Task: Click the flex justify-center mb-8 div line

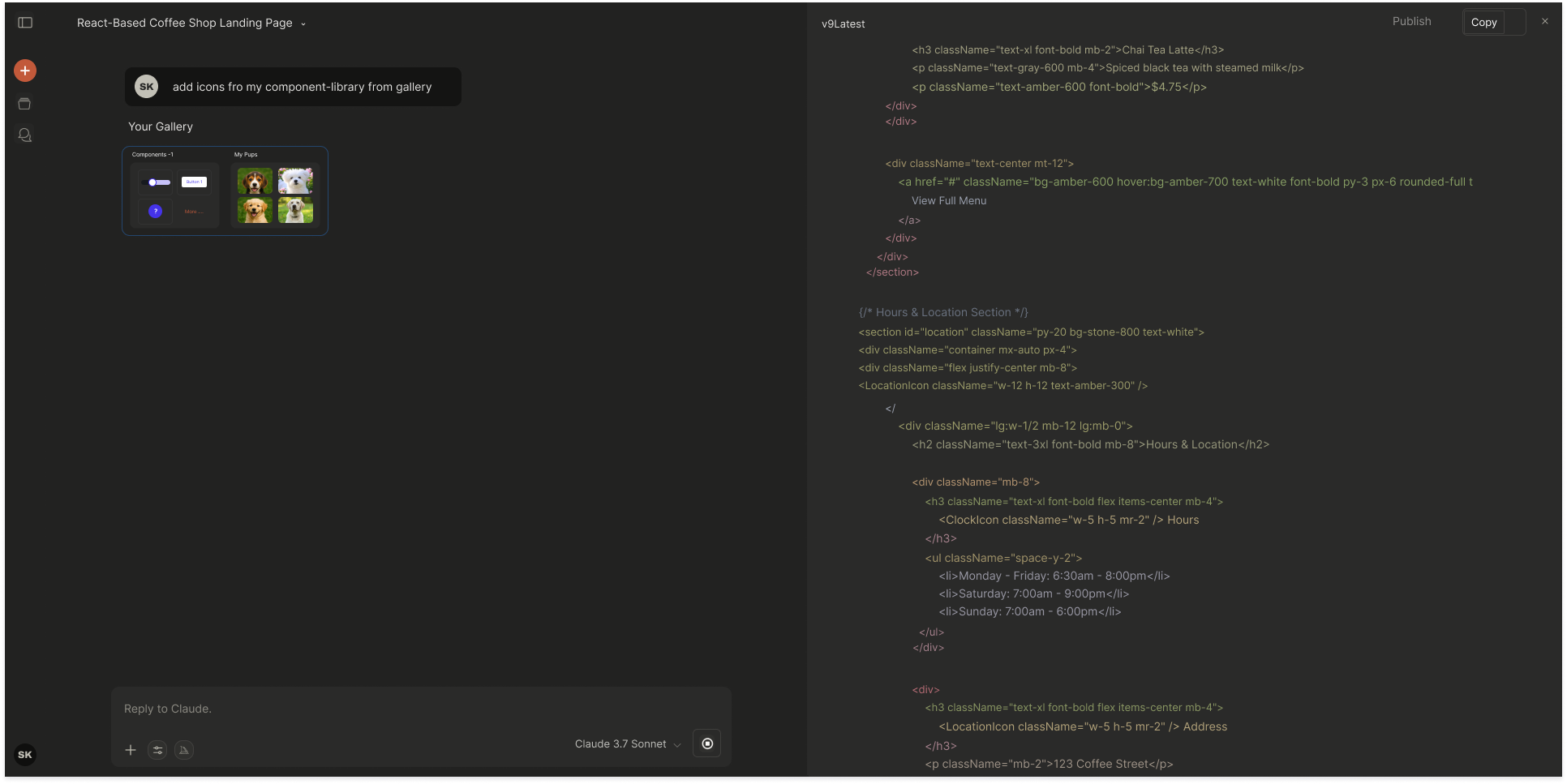Action: 968,367
